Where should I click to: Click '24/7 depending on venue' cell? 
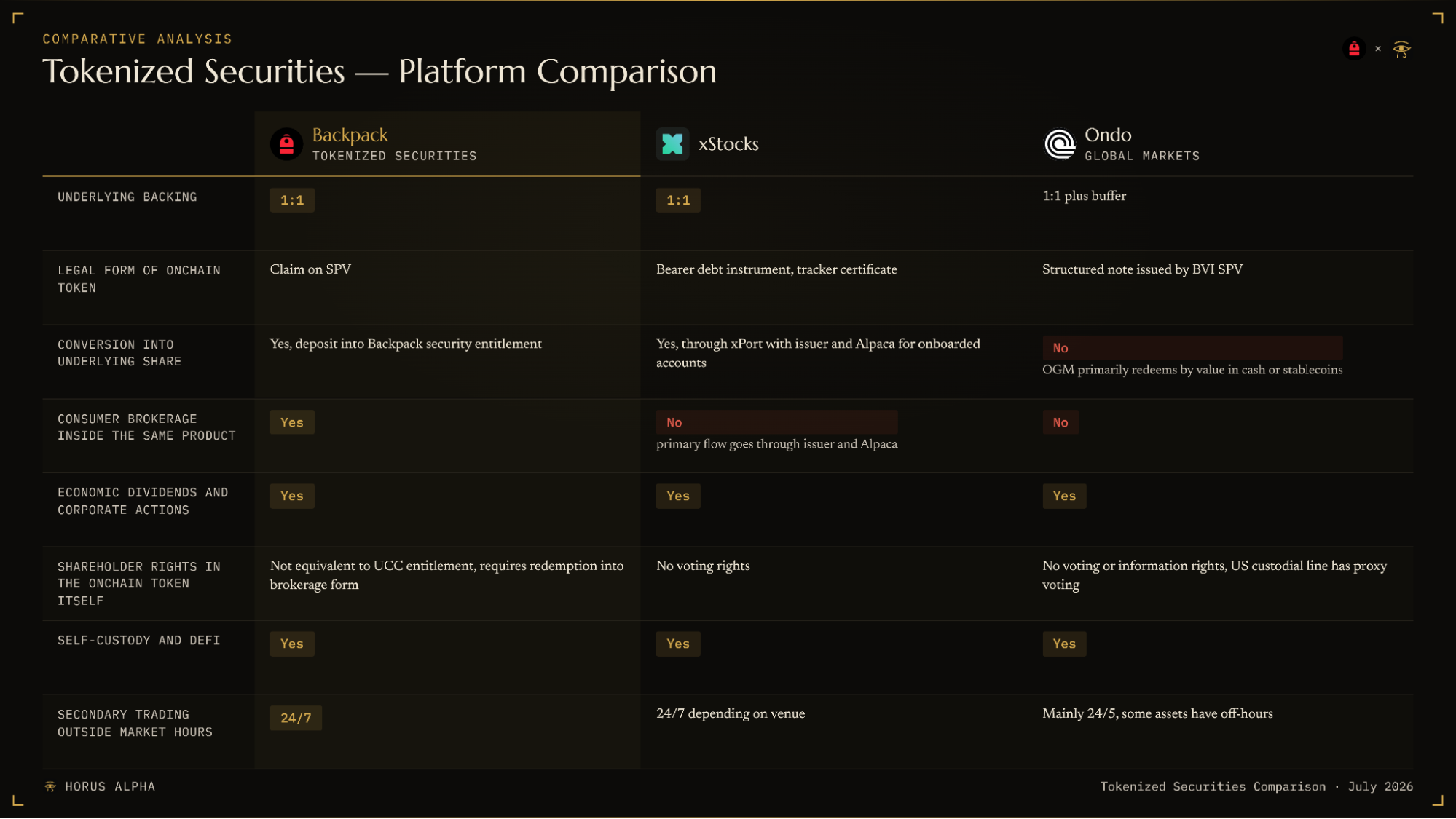(x=731, y=714)
